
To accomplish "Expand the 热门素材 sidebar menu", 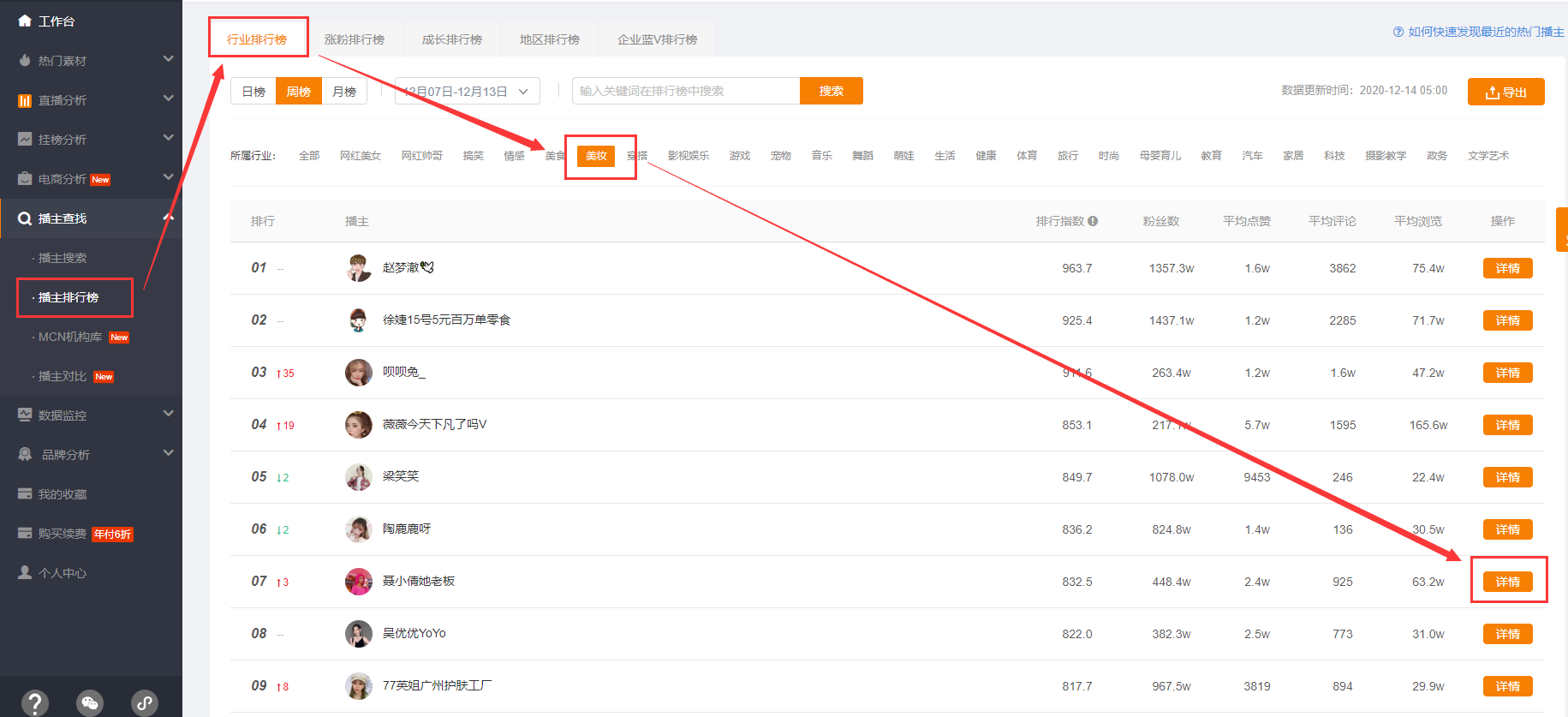I will tap(168, 59).
